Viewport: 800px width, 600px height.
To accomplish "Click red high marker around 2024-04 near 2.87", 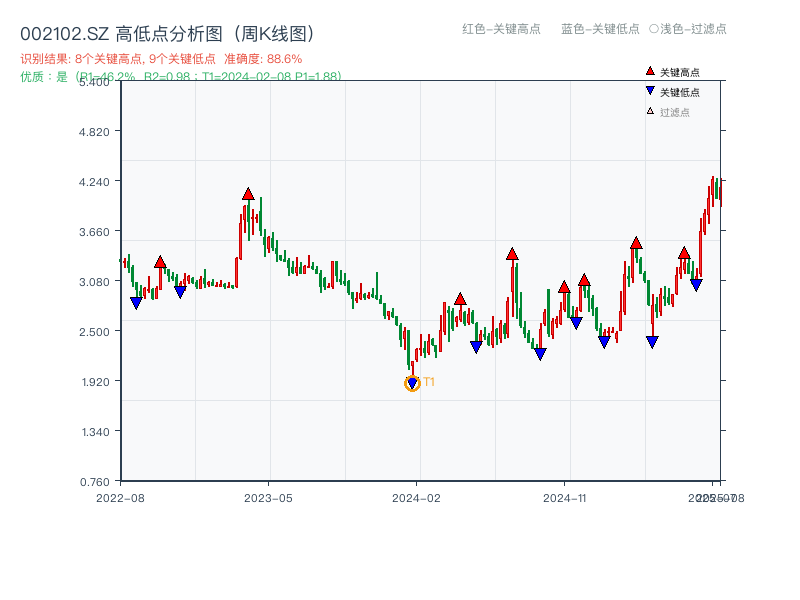I will pos(460,299).
